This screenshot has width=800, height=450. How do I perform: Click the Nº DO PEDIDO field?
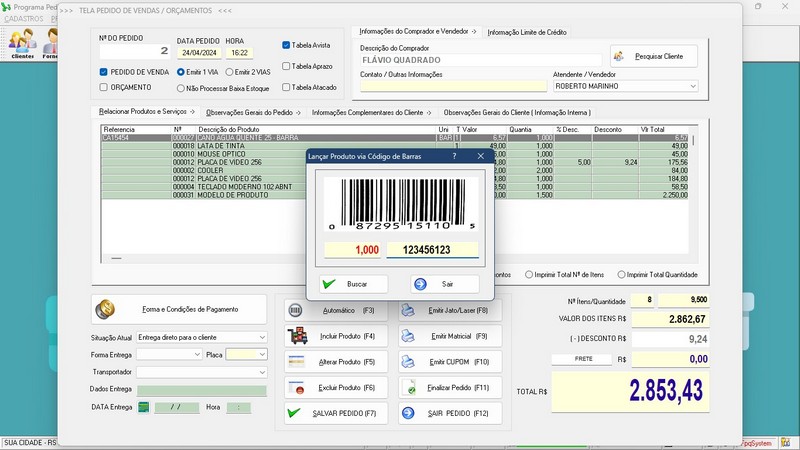coord(135,51)
